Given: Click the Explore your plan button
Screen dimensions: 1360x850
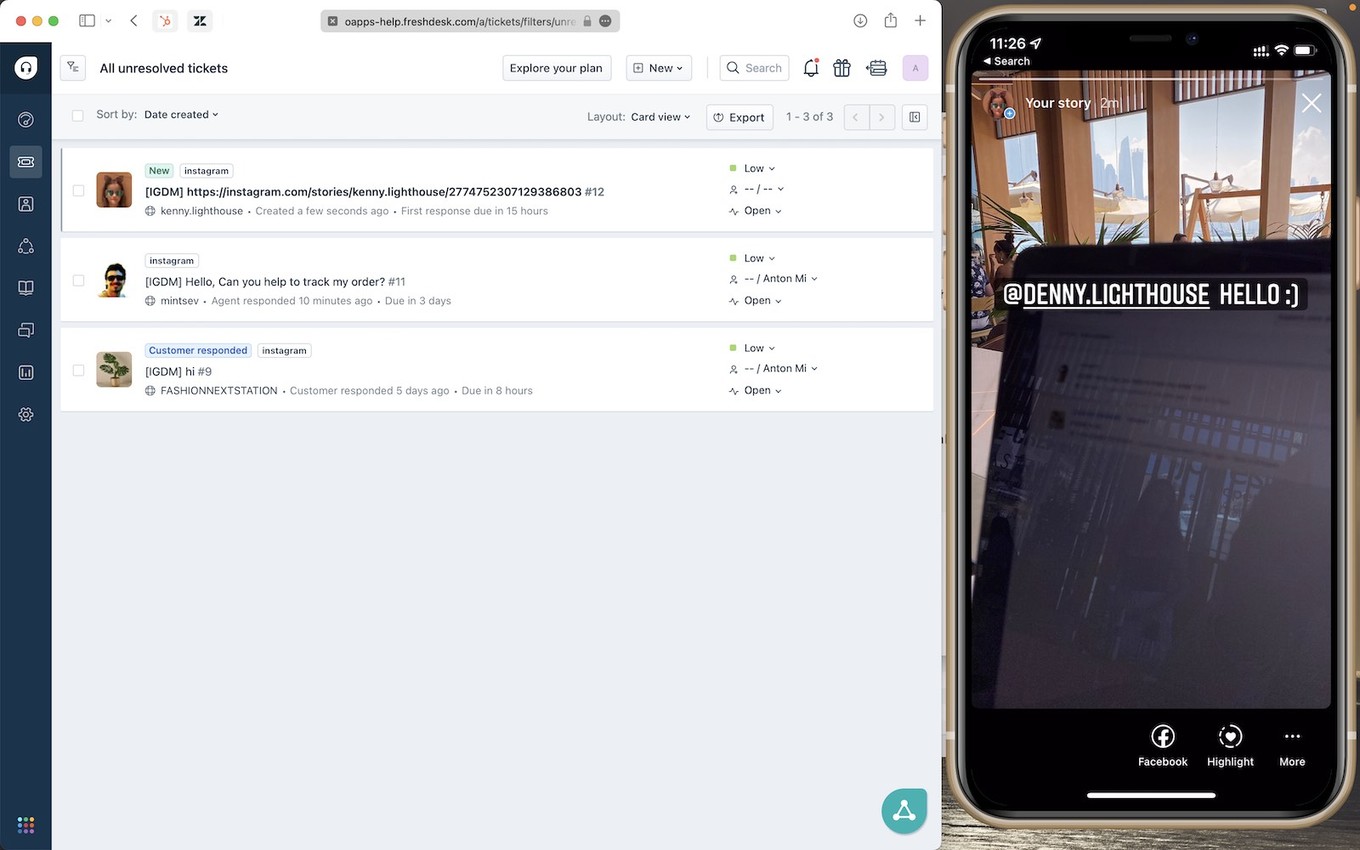Looking at the screenshot, I should 556,68.
